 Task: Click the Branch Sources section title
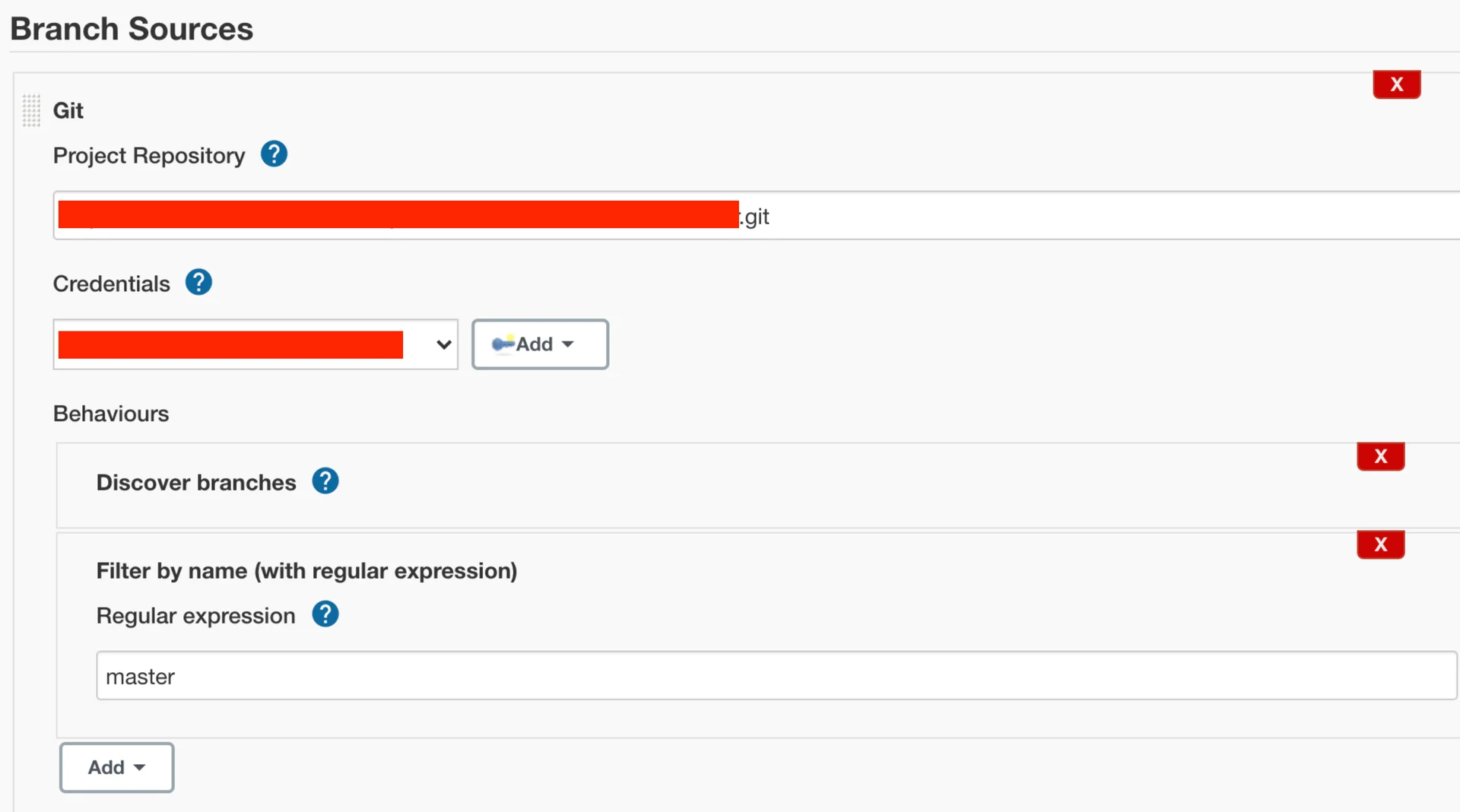tap(132, 29)
